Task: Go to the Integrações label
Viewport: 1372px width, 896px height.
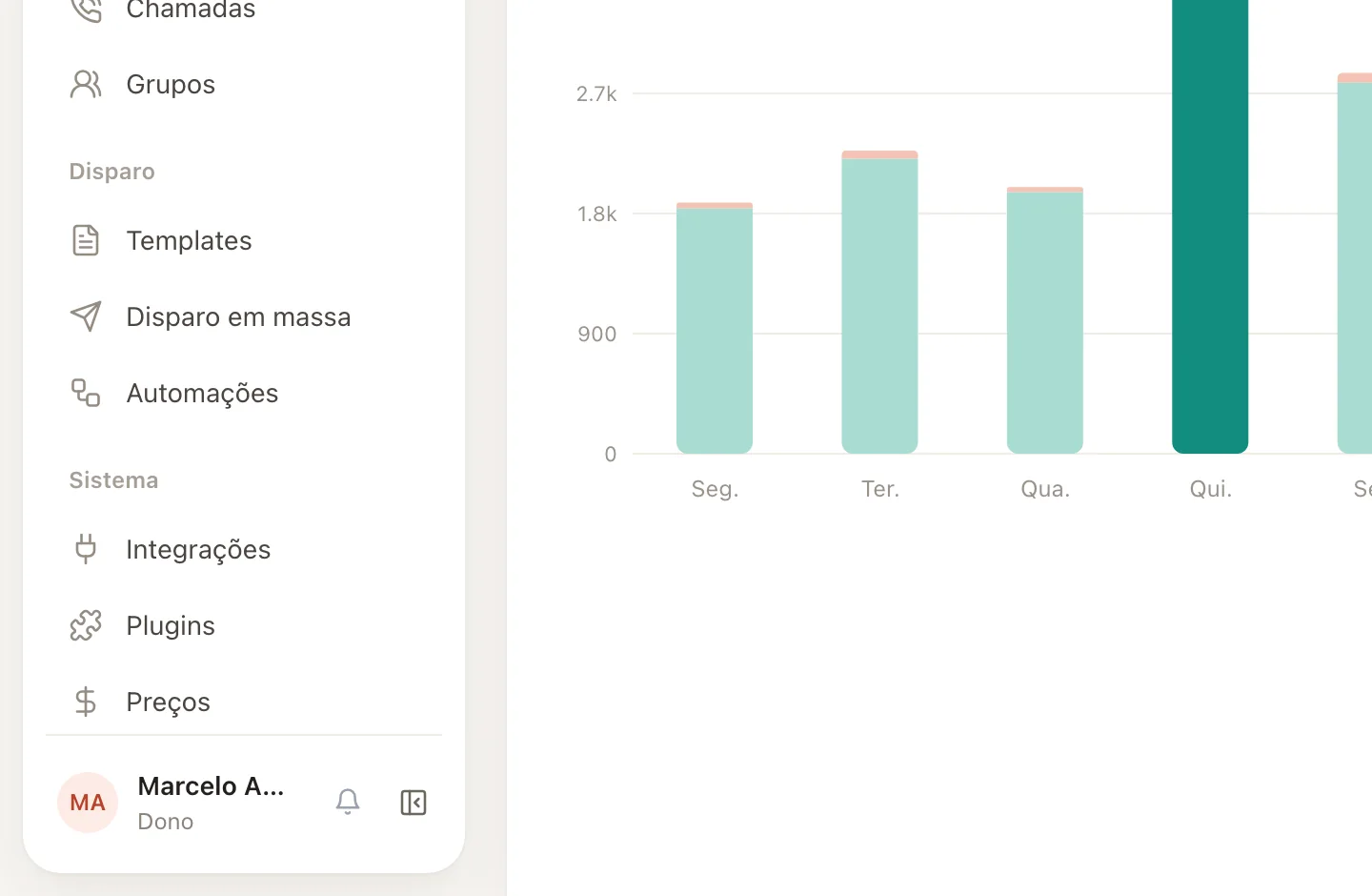Action: tap(198, 550)
